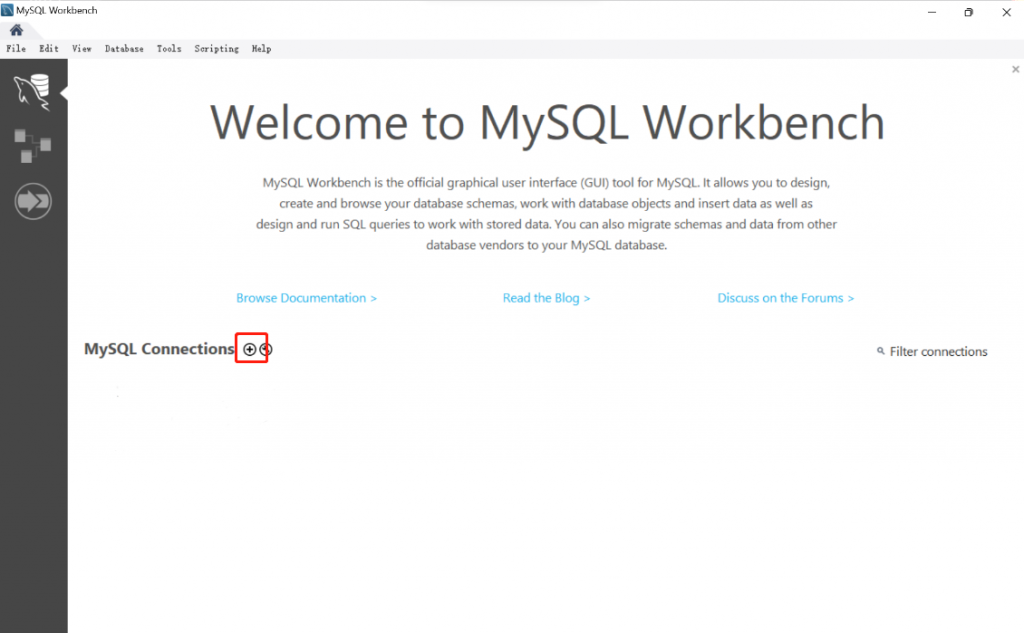The width and height of the screenshot is (1024, 633).
Task: Open the Models view in sidebar
Action: 33,146
